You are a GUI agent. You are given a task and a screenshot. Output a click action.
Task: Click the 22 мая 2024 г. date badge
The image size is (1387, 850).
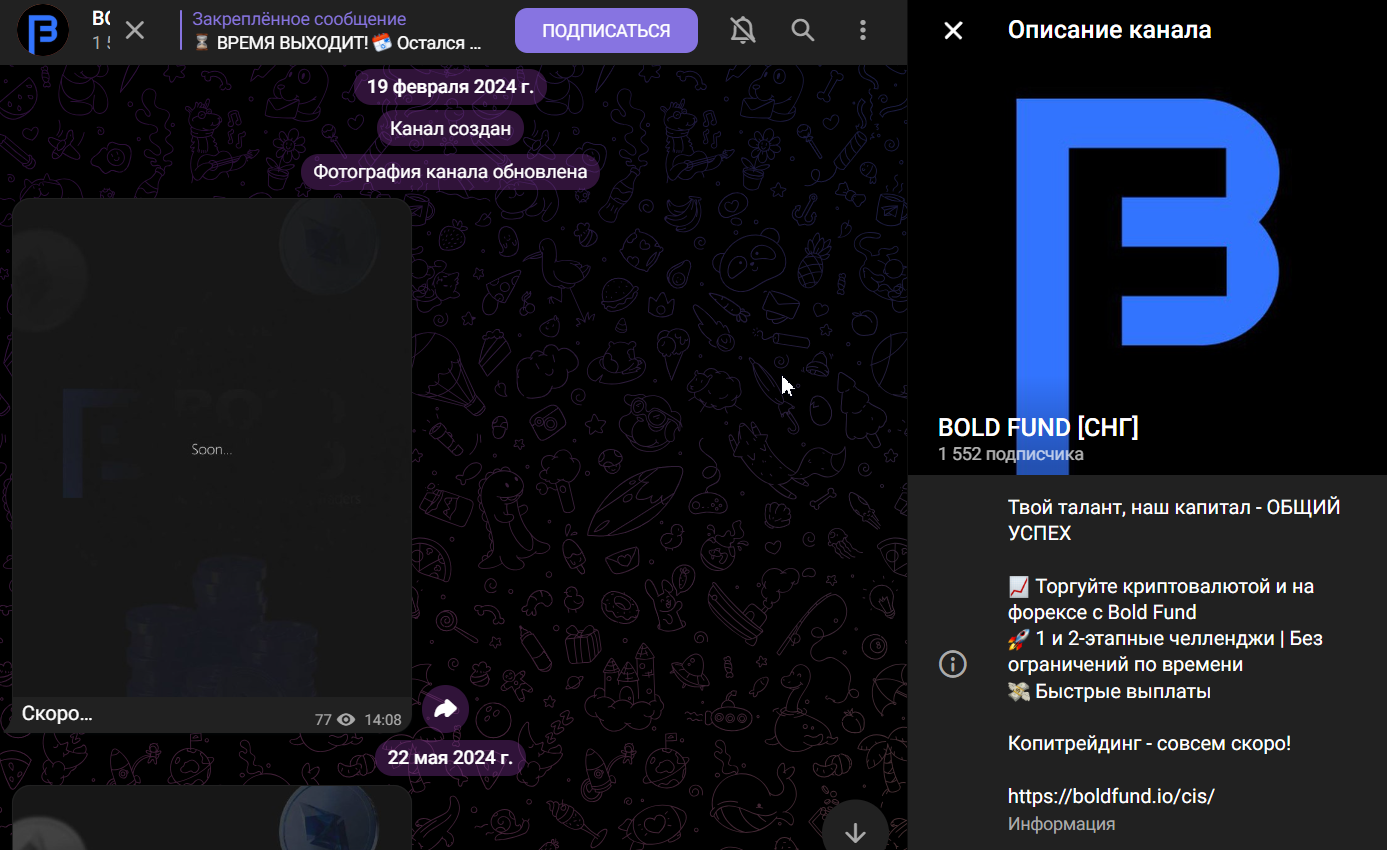450,757
